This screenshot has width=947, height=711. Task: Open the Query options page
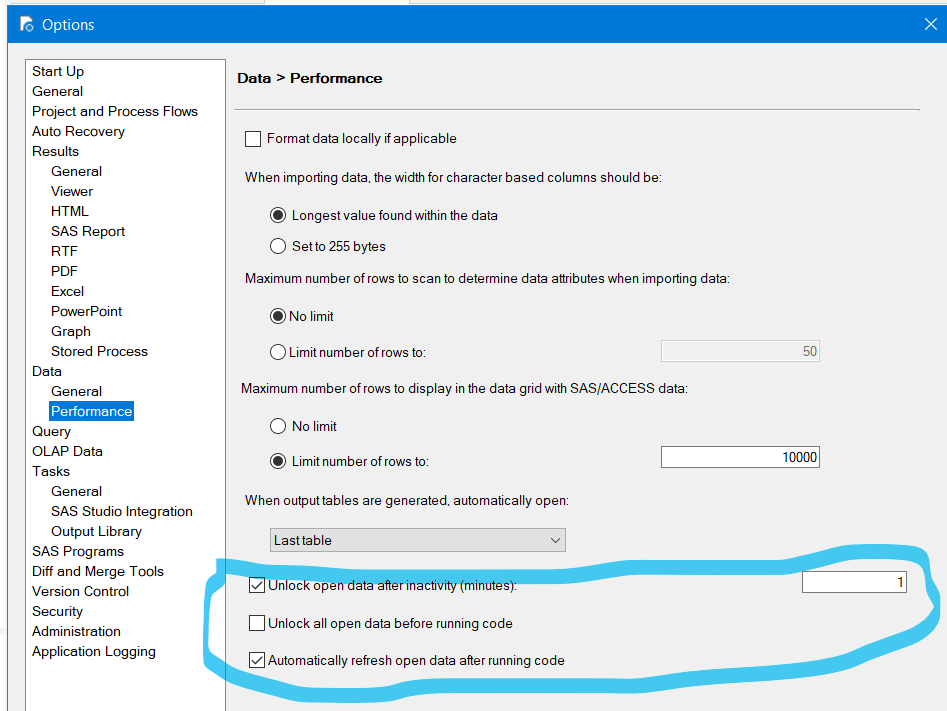click(x=51, y=431)
